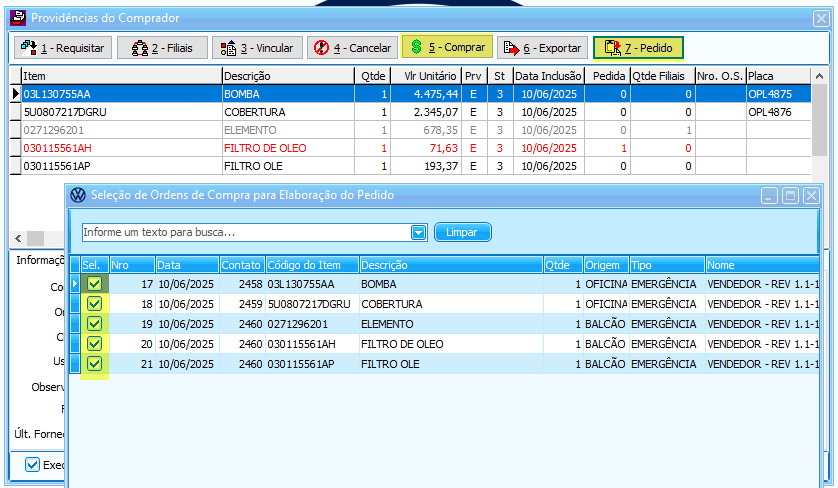Viewport: 838px width, 488px height.
Task: Click the Origem column header
Action: pyautogui.click(x=607, y=265)
